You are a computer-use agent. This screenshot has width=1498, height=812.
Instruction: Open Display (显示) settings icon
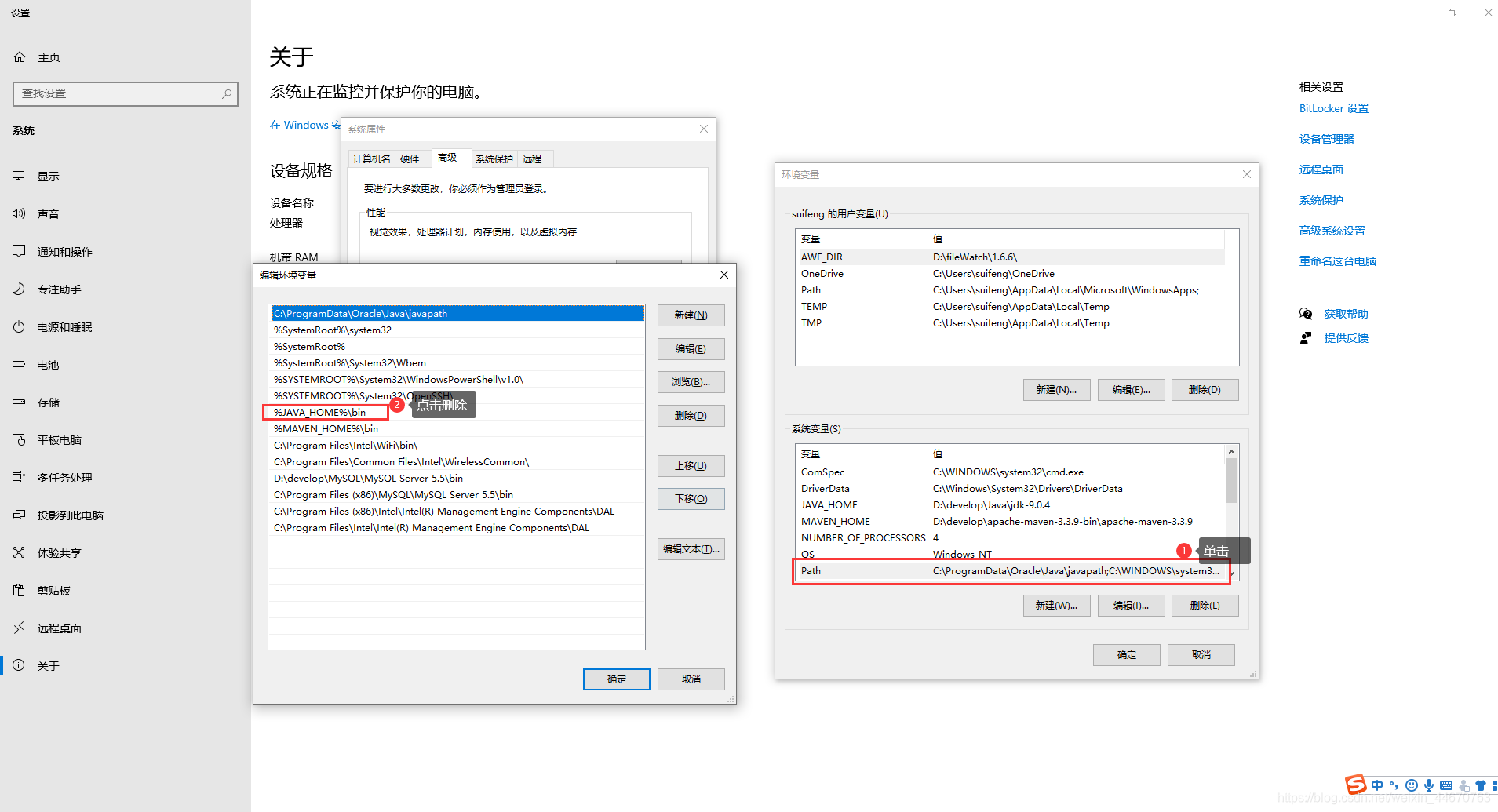tap(19, 176)
